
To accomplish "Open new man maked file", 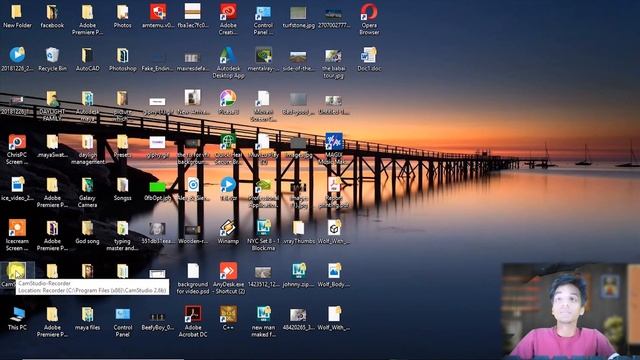I will pyautogui.click(x=263, y=322).
